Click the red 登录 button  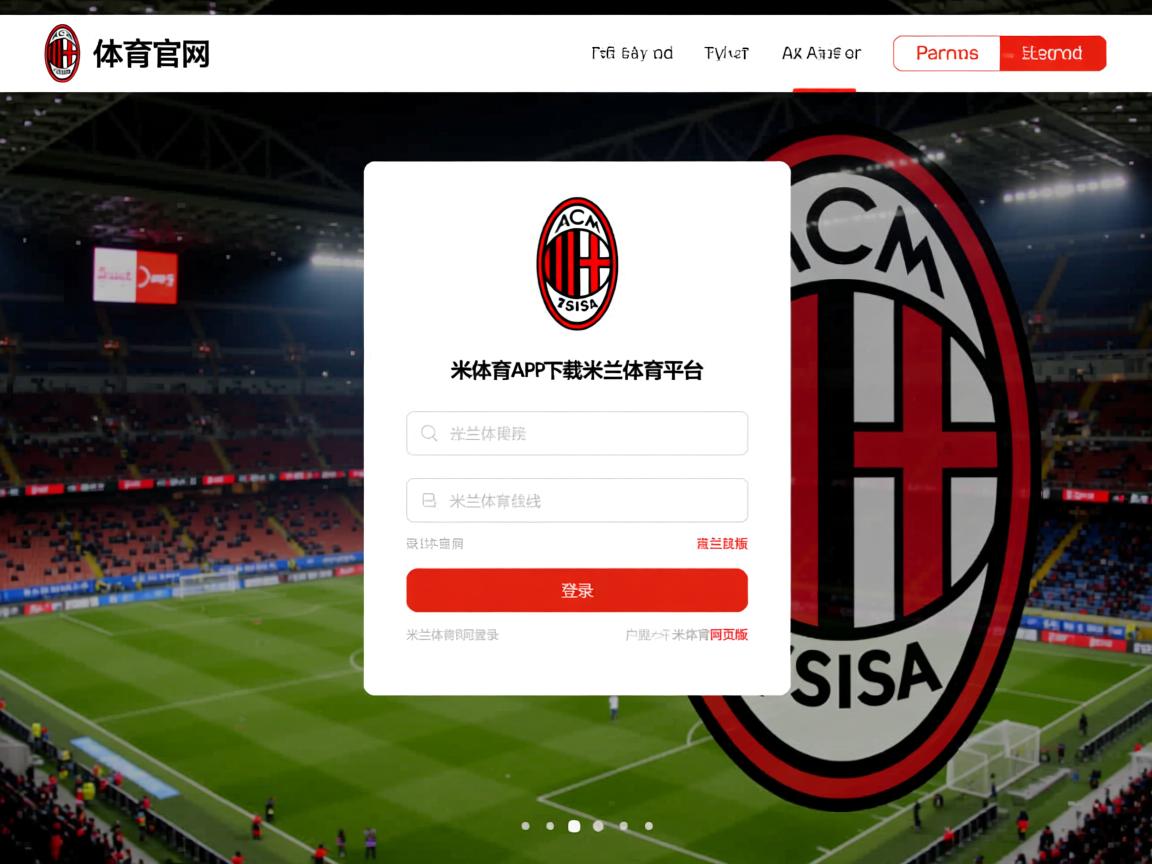click(x=577, y=590)
